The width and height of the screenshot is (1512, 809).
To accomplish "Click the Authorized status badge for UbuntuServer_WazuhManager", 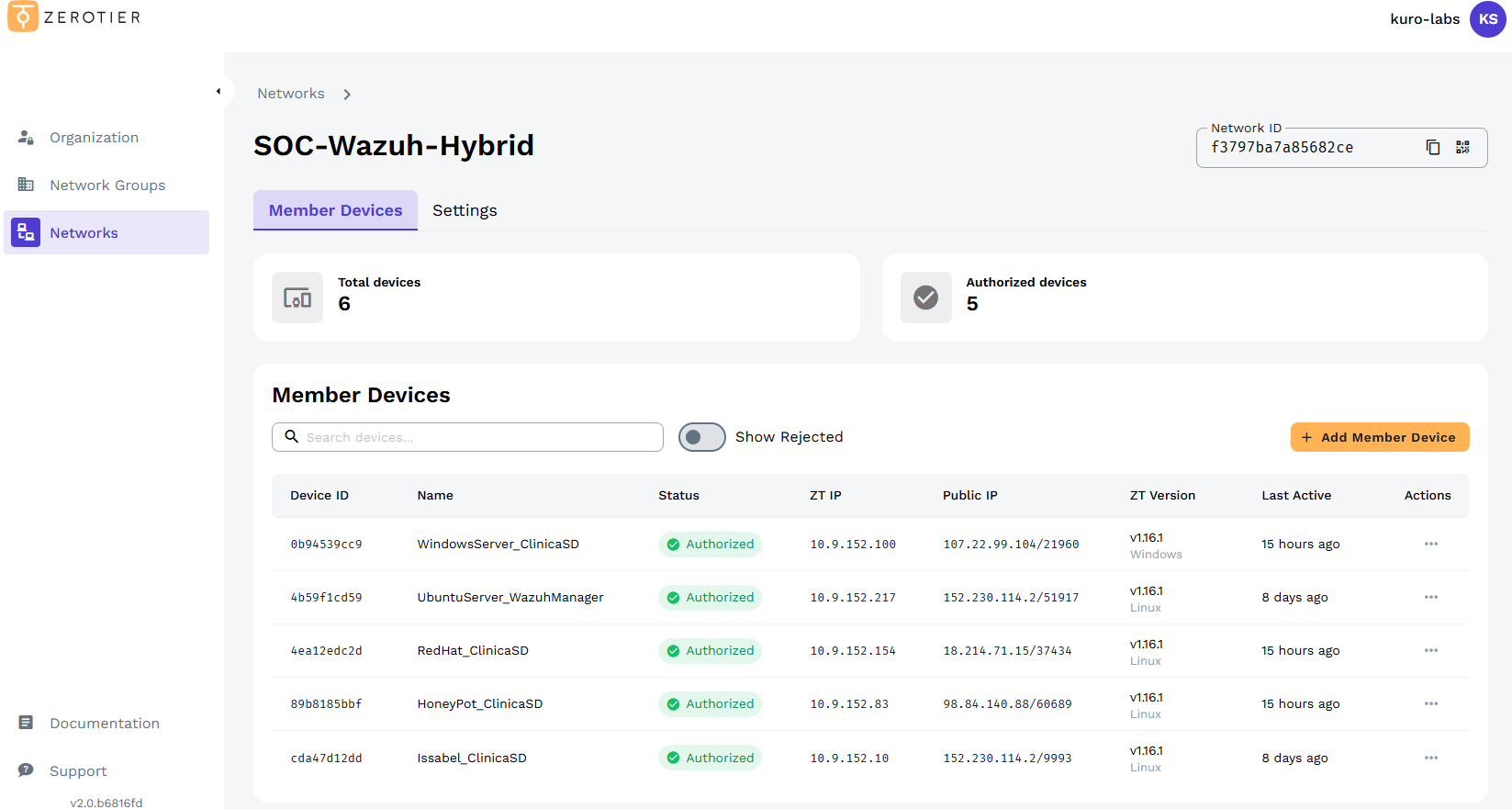I will click(710, 597).
